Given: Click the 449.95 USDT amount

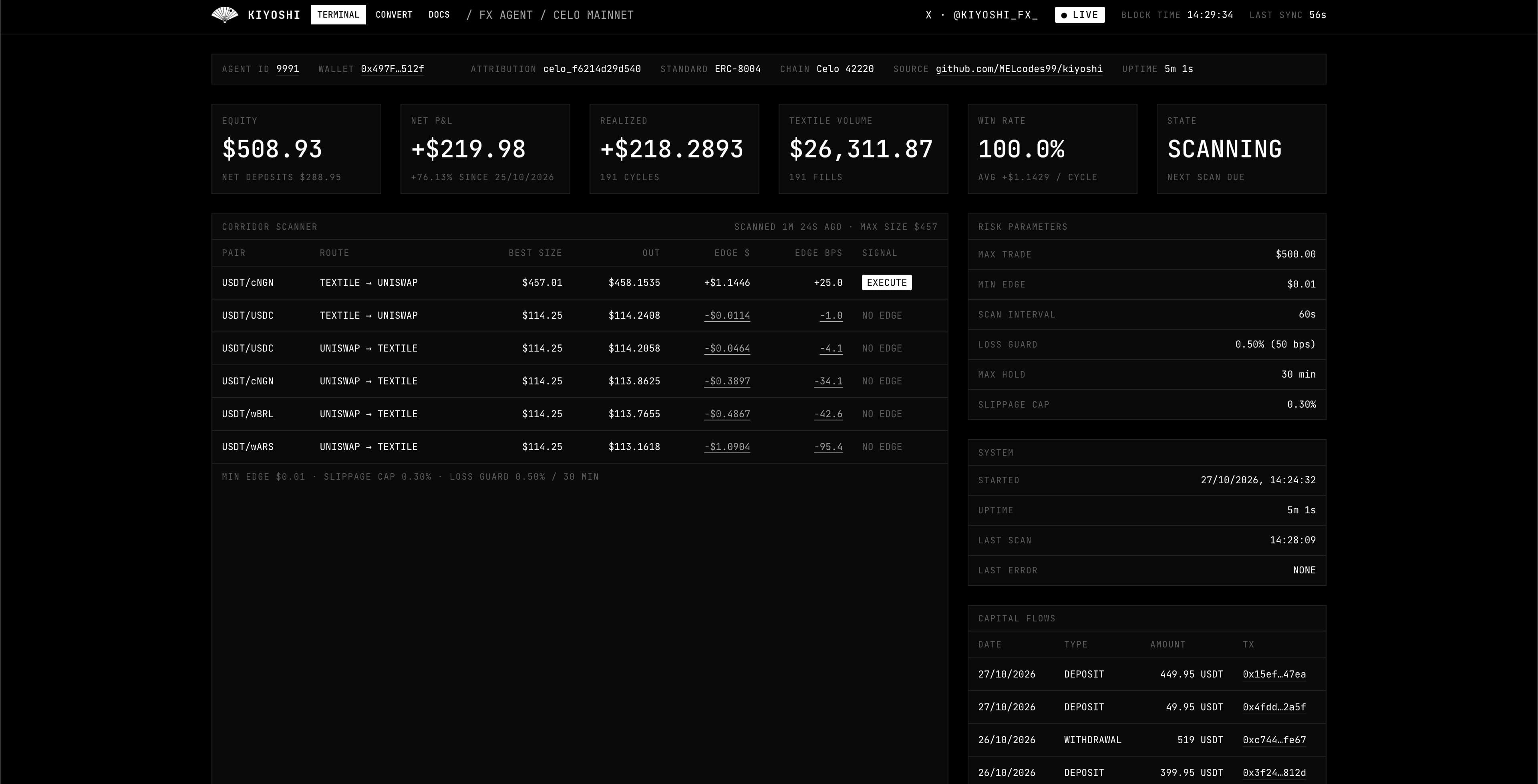Looking at the screenshot, I should (x=1192, y=674).
